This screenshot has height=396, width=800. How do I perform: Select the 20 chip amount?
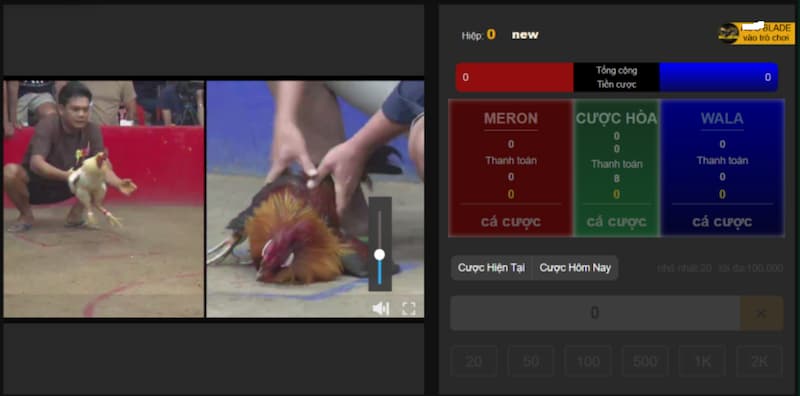474,361
